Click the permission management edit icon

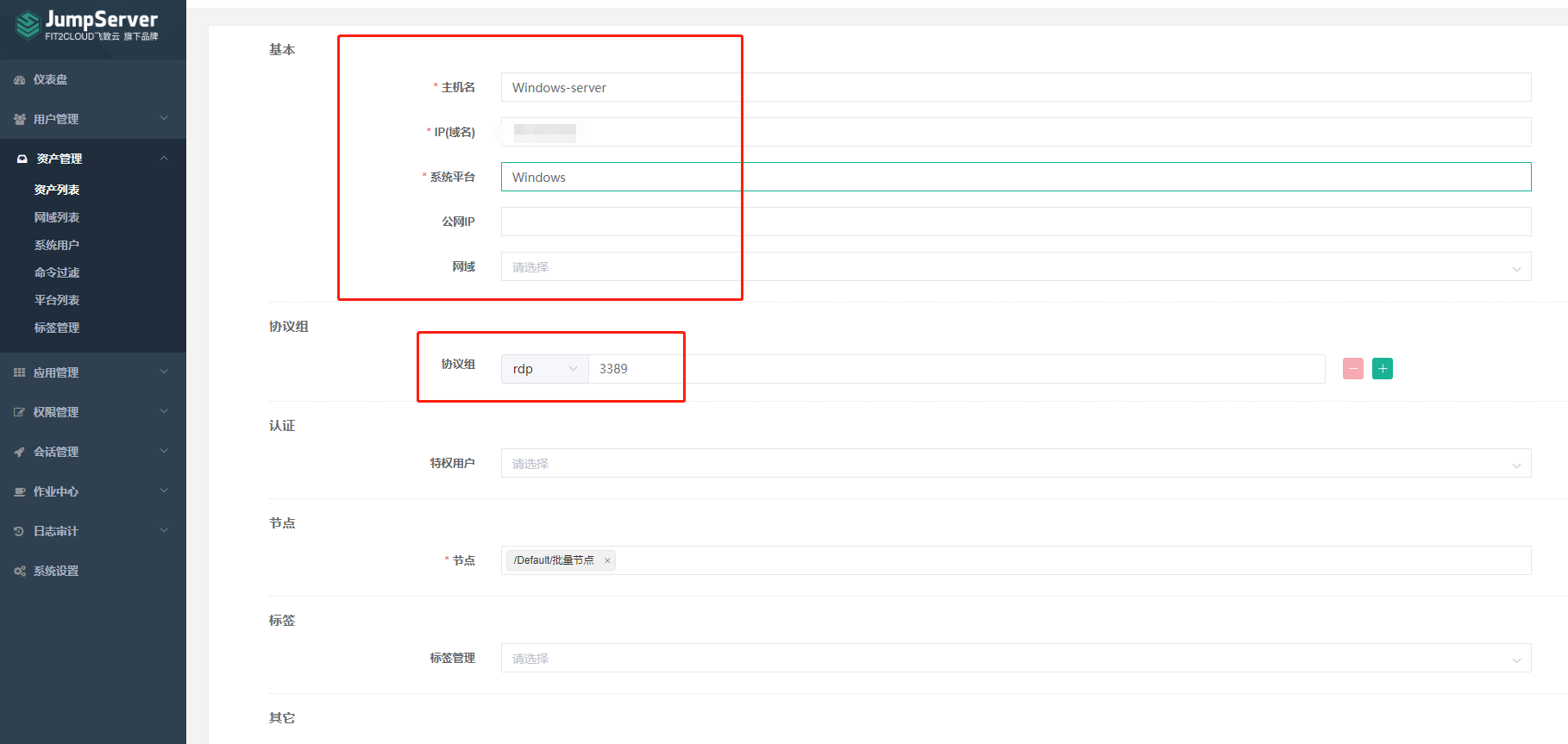coord(20,412)
